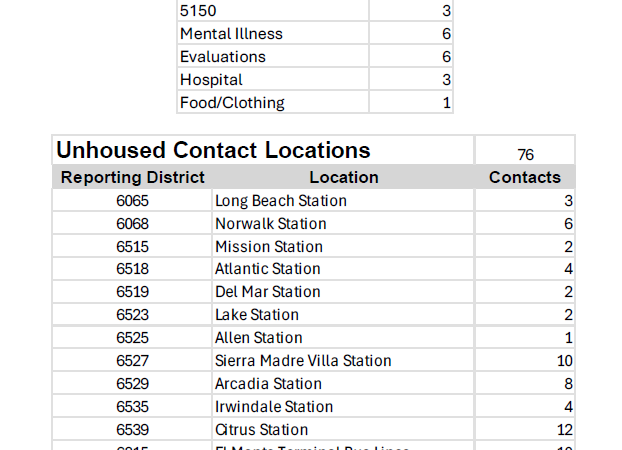The width and height of the screenshot is (622, 450).
Task: Select the 'Atlantic Station' cell
Action: tap(267, 269)
